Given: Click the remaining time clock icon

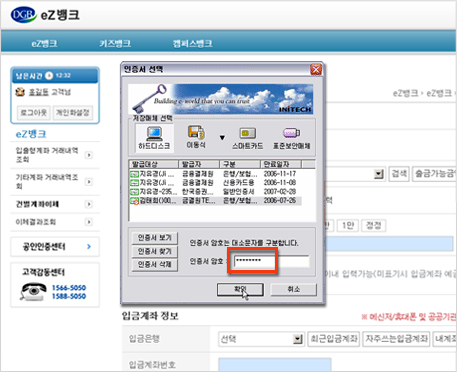Looking at the screenshot, I should [x=49, y=76].
